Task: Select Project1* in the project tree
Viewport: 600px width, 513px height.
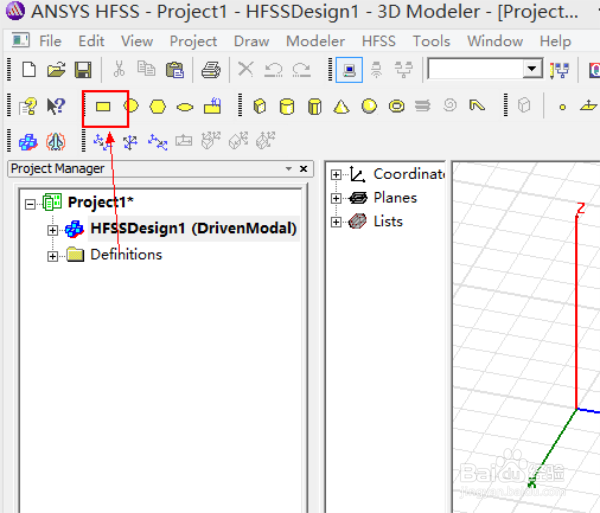Action: (100, 202)
